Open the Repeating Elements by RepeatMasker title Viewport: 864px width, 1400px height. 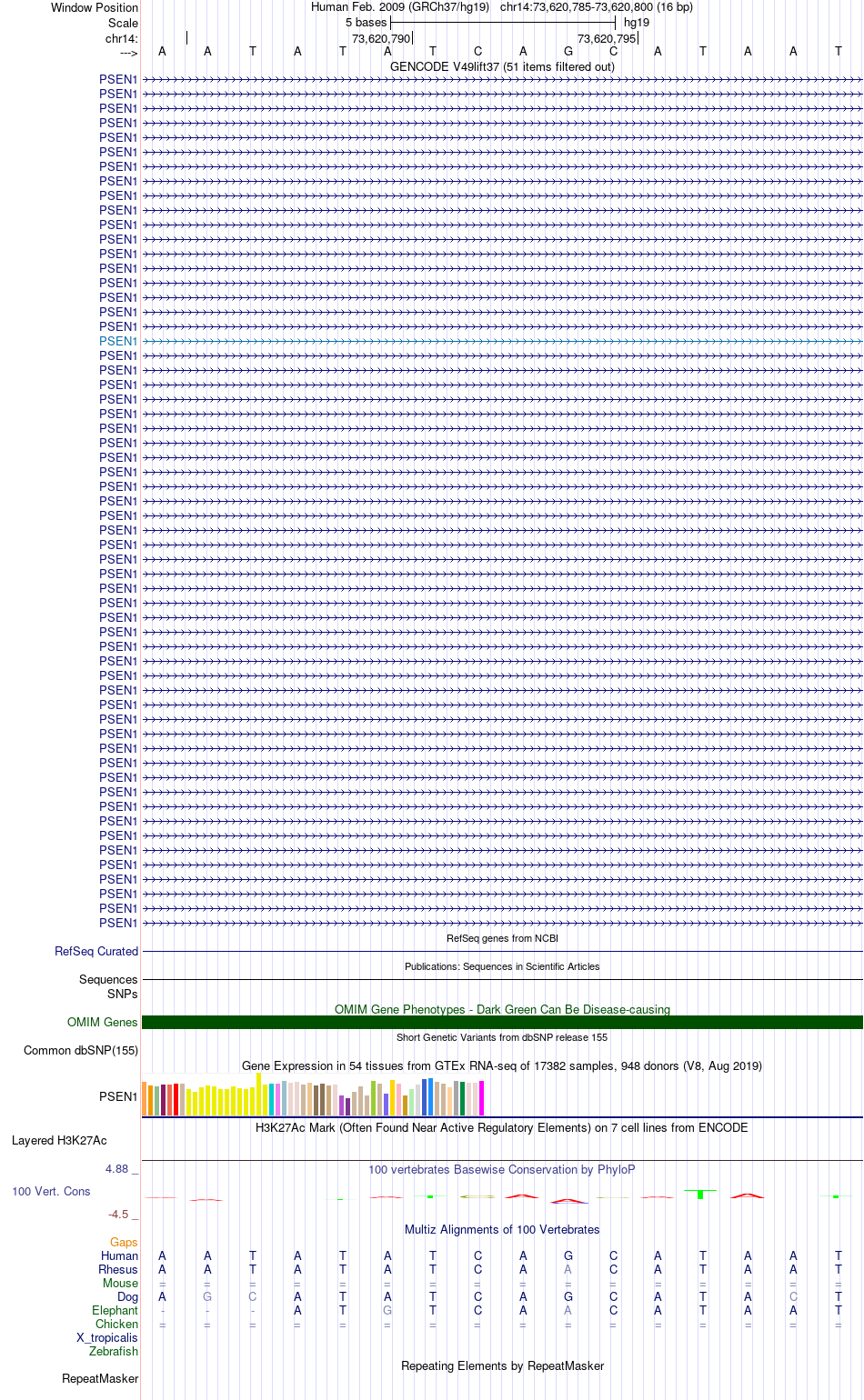[x=502, y=1365]
